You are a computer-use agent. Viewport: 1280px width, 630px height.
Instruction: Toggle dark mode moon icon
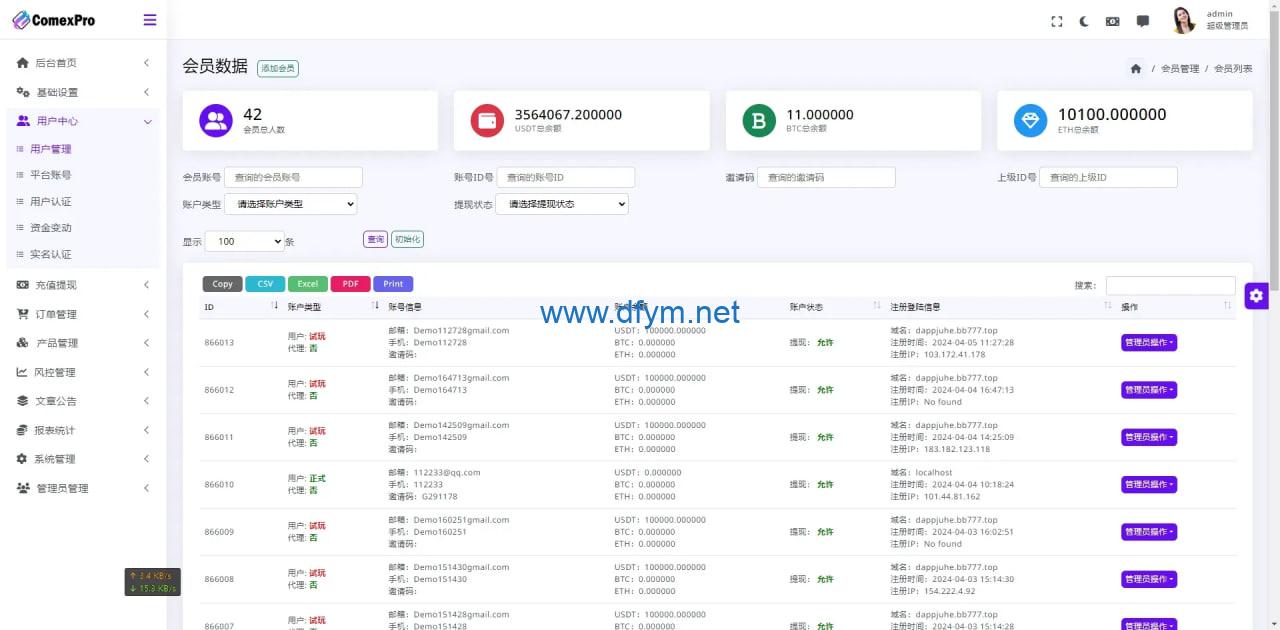1084,21
